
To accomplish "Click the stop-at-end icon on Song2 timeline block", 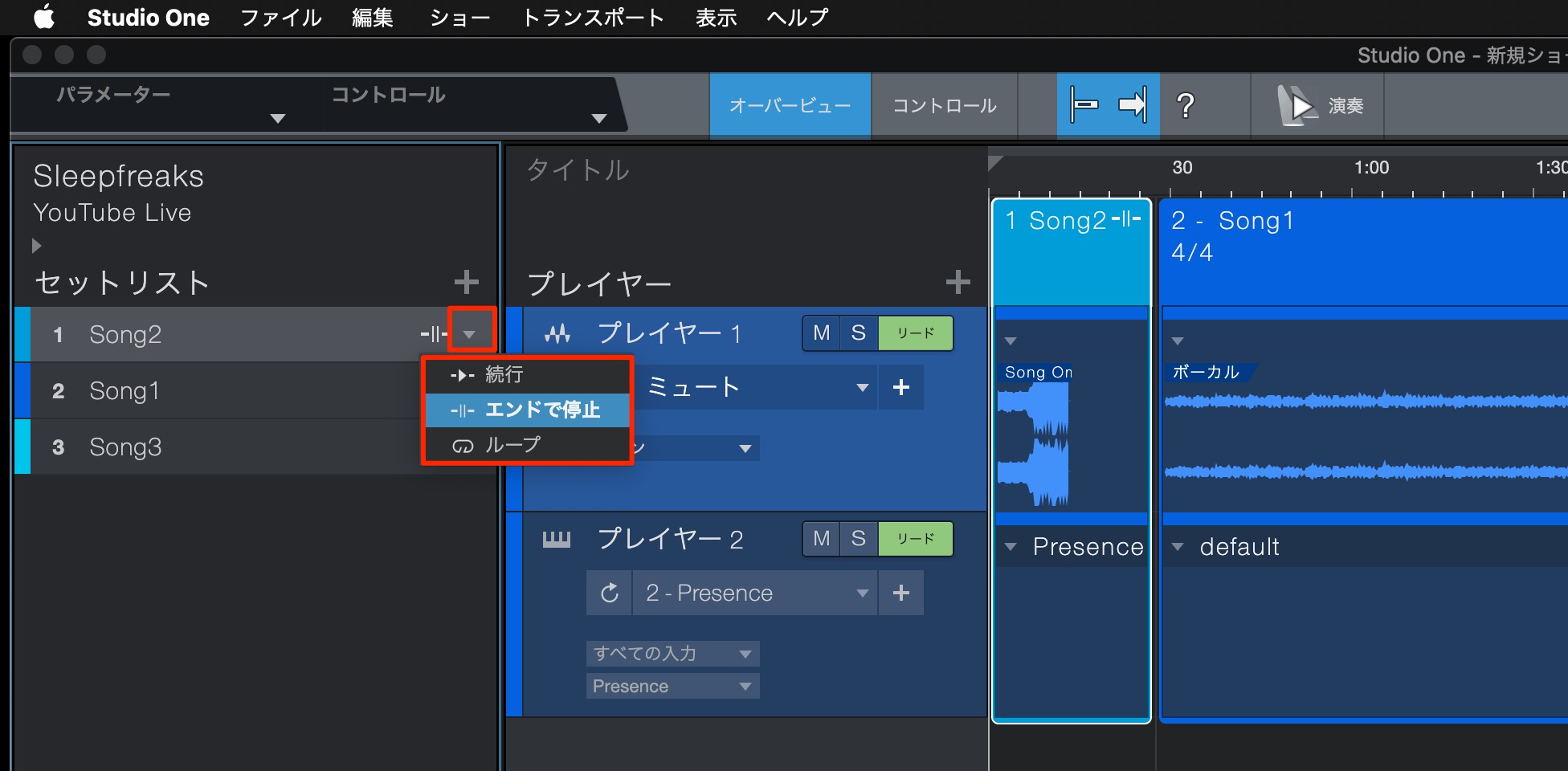I will [x=1127, y=219].
